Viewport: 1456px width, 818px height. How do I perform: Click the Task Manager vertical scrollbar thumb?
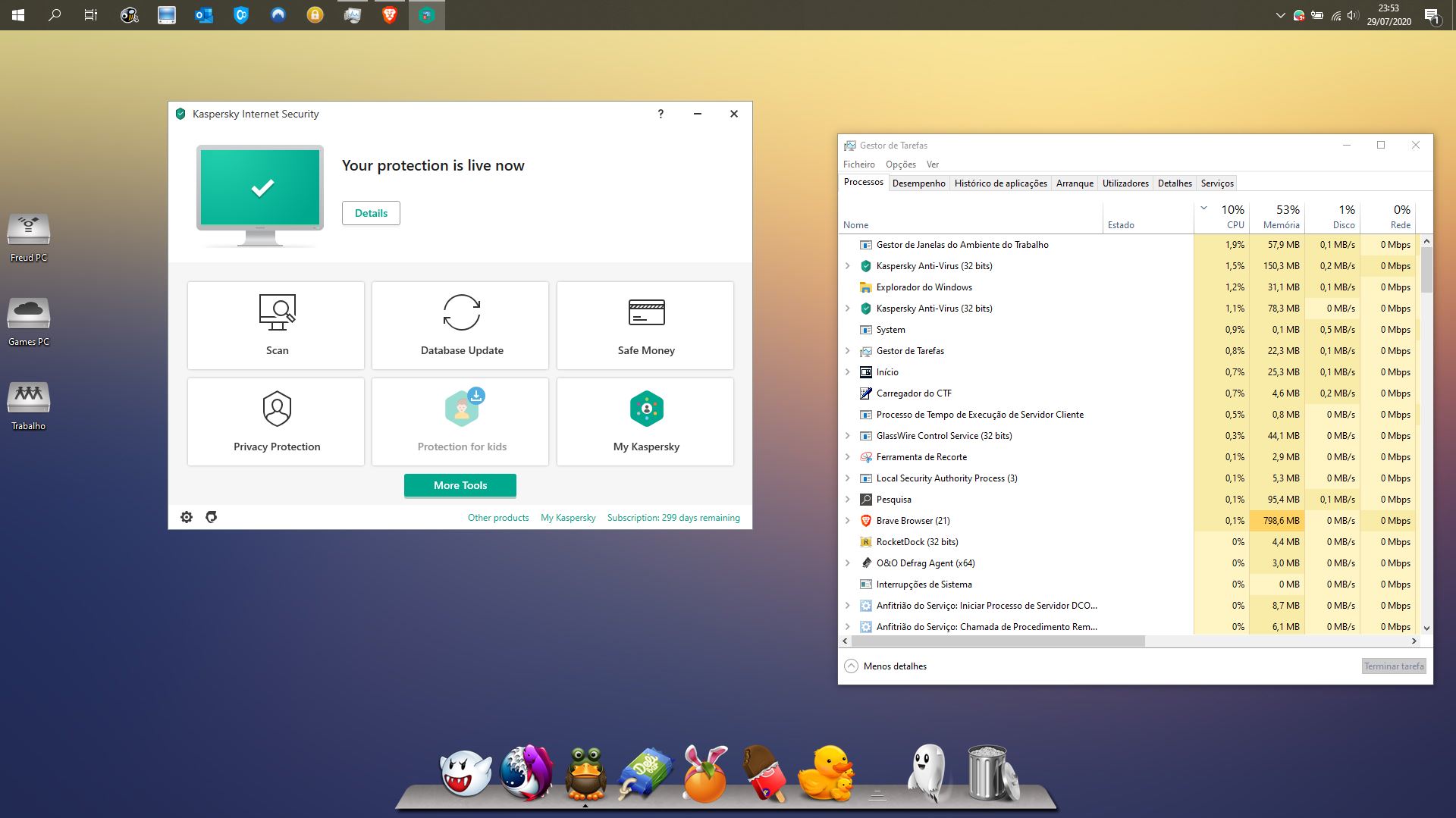1426,270
